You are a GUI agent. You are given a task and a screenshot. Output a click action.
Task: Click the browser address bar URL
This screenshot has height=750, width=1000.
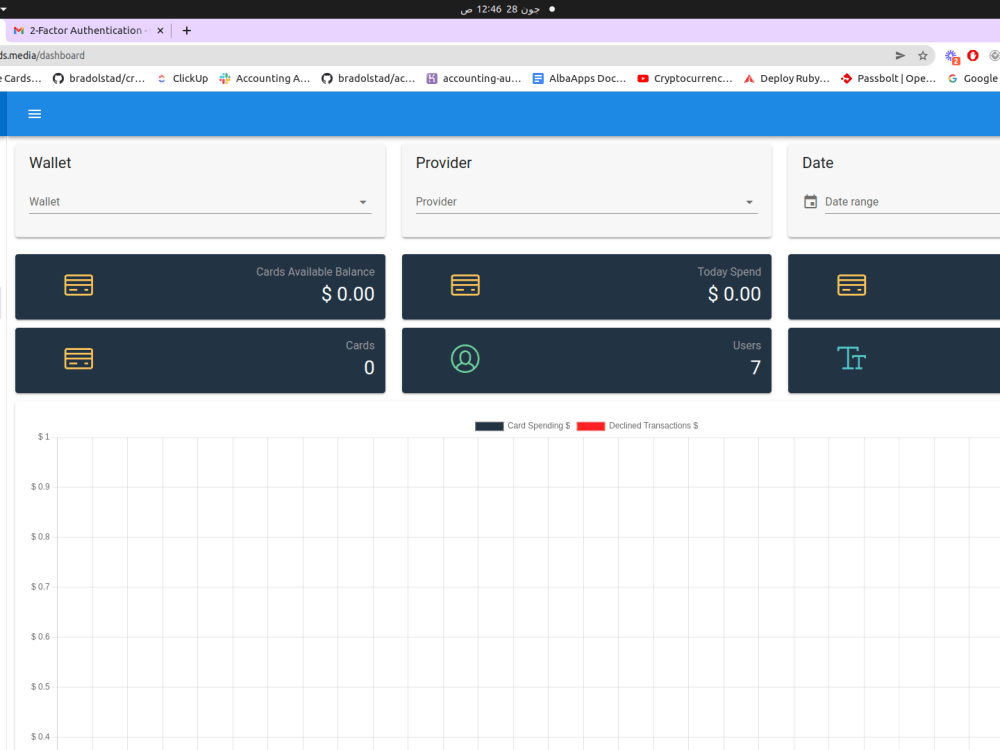(x=43, y=55)
